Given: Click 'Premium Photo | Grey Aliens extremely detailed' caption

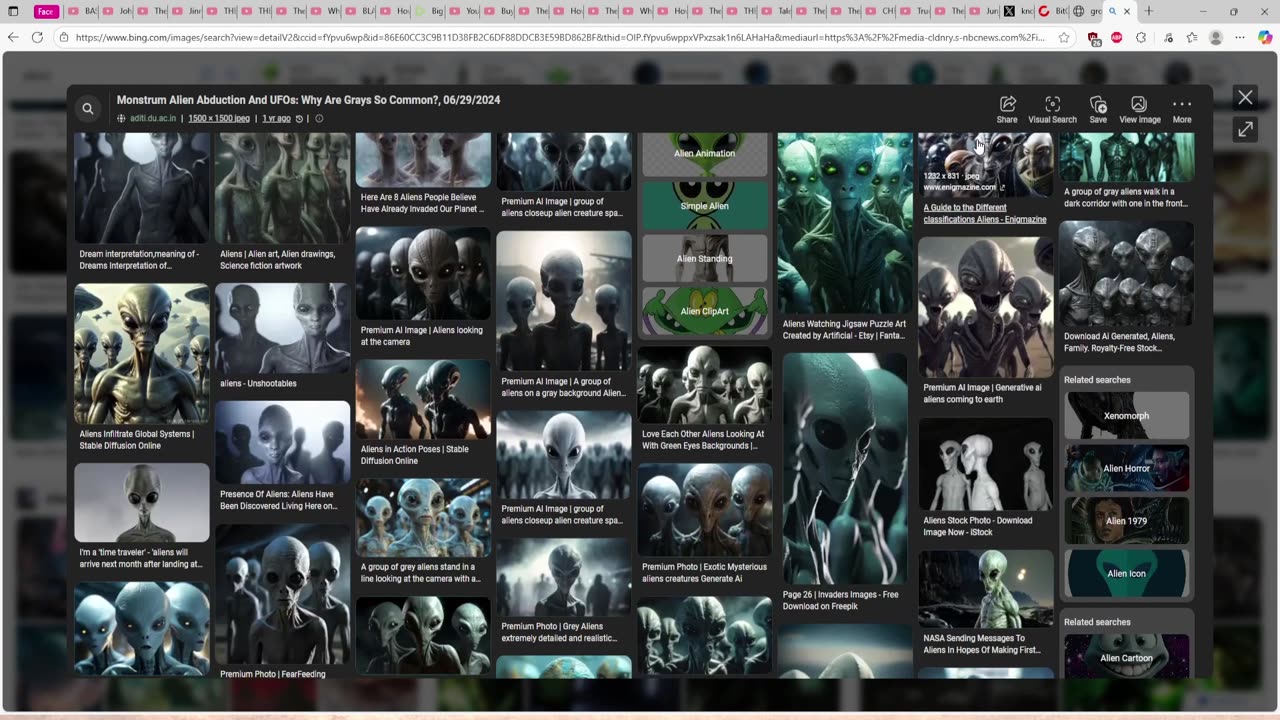Looking at the screenshot, I should coord(559,632).
